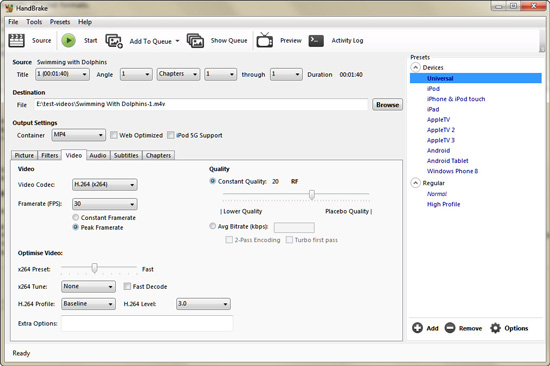Click the Activity Log terminal icon
This screenshot has height=366, width=550.
(316, 40)
